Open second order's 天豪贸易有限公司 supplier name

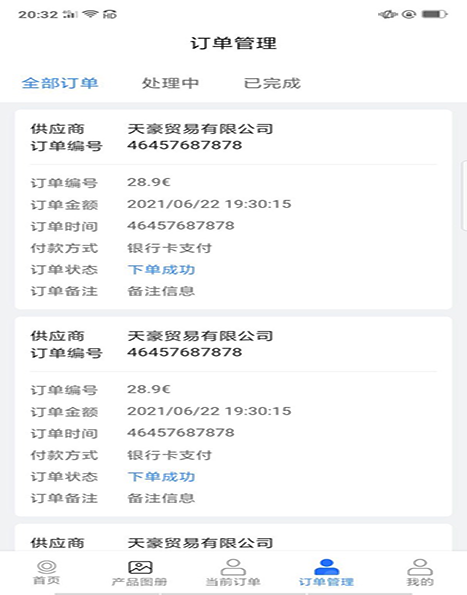click(x=200, y=336)
